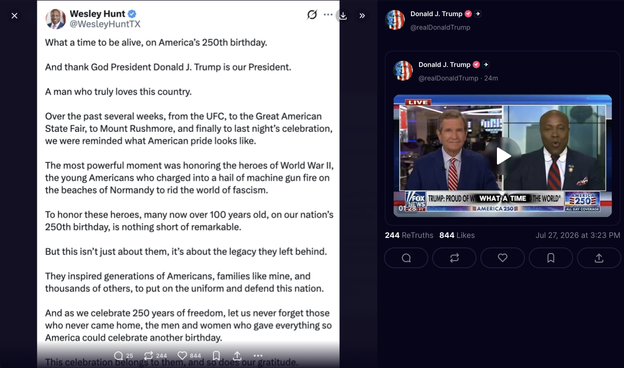Click the download icon in post header
Viewport: 624px width, 368px height.
pyautogui.click(x=343, y=16)
